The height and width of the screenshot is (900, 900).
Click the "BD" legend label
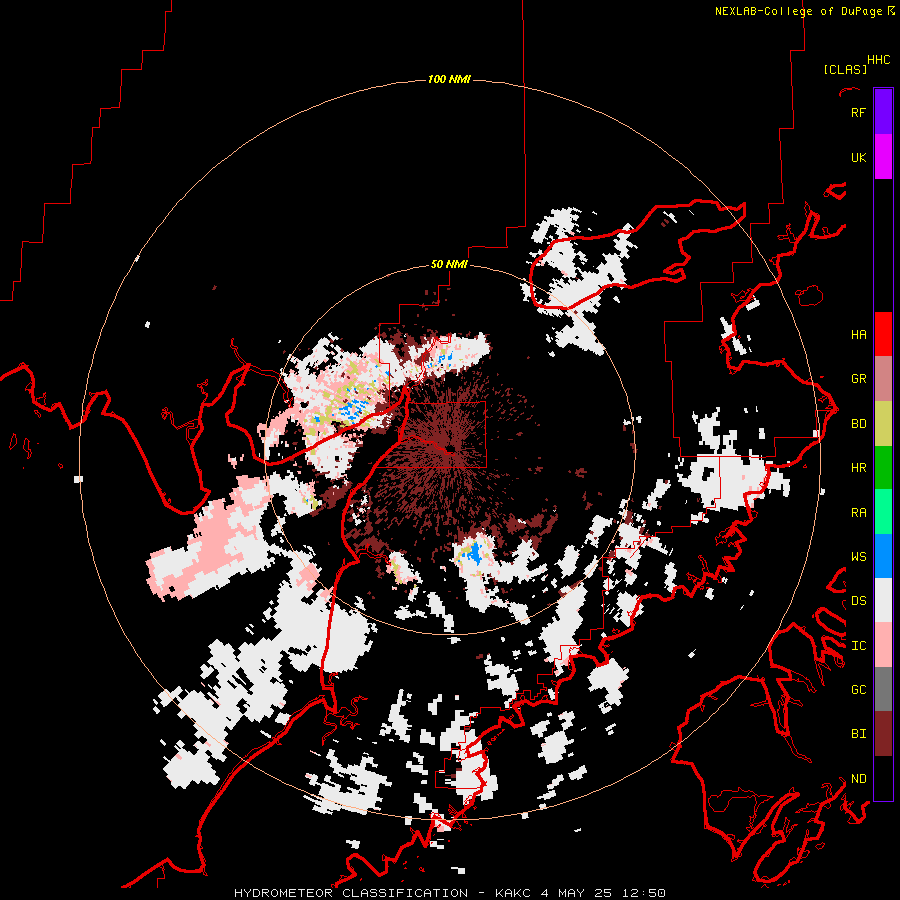pyautogui.click(x=858, y=424)
